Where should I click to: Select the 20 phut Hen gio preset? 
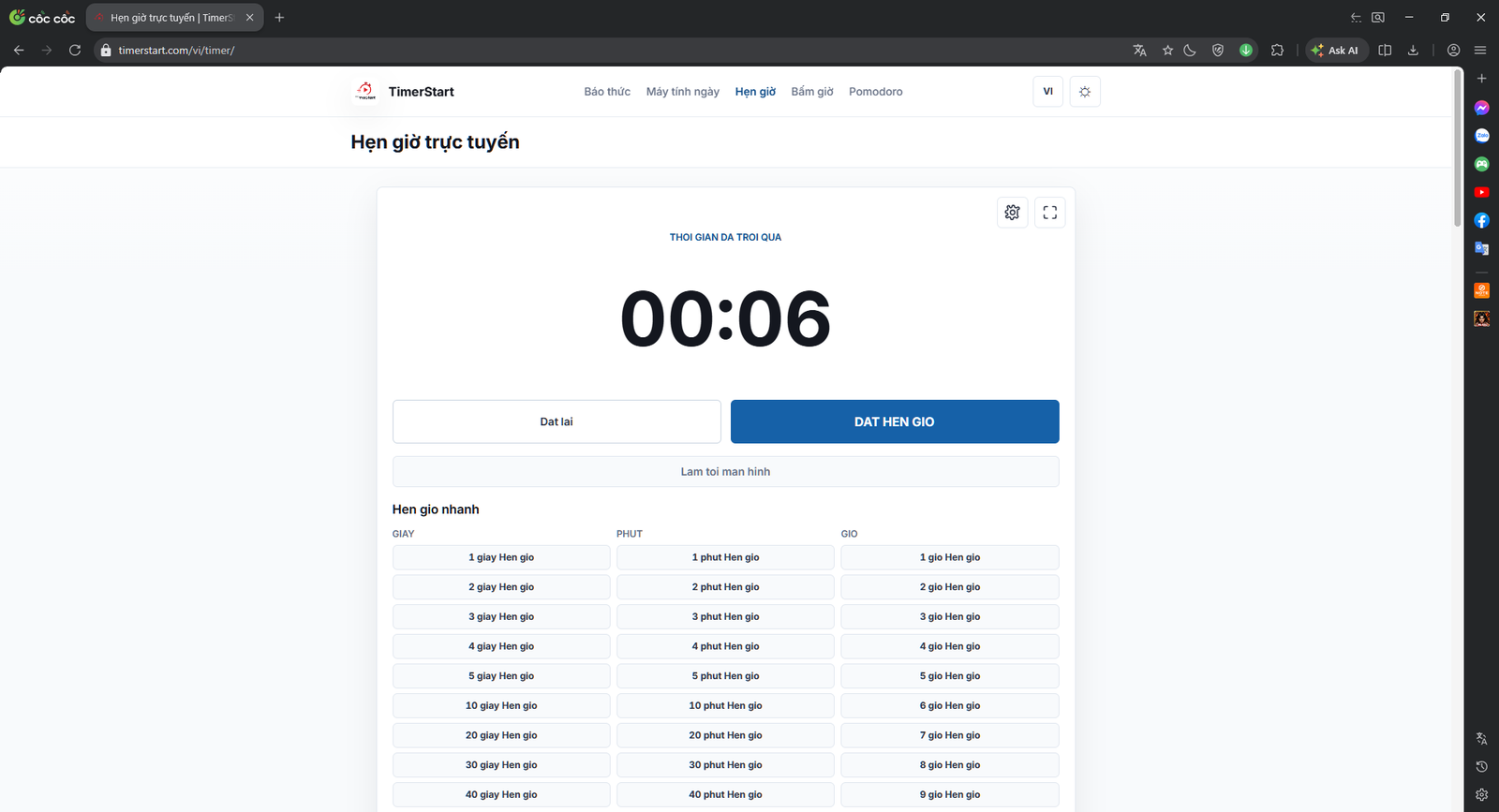click(725, 735)
